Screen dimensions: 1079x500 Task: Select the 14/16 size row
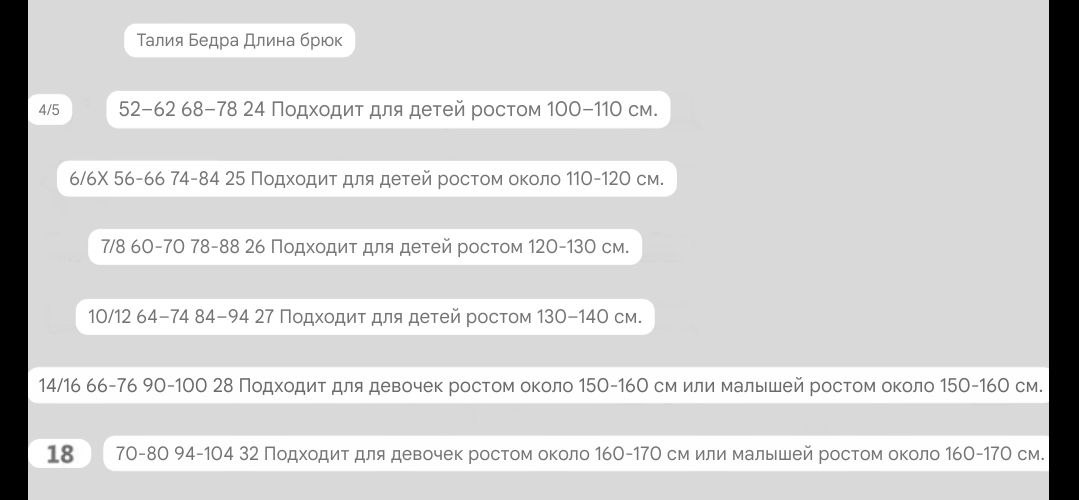coord(540,386)
